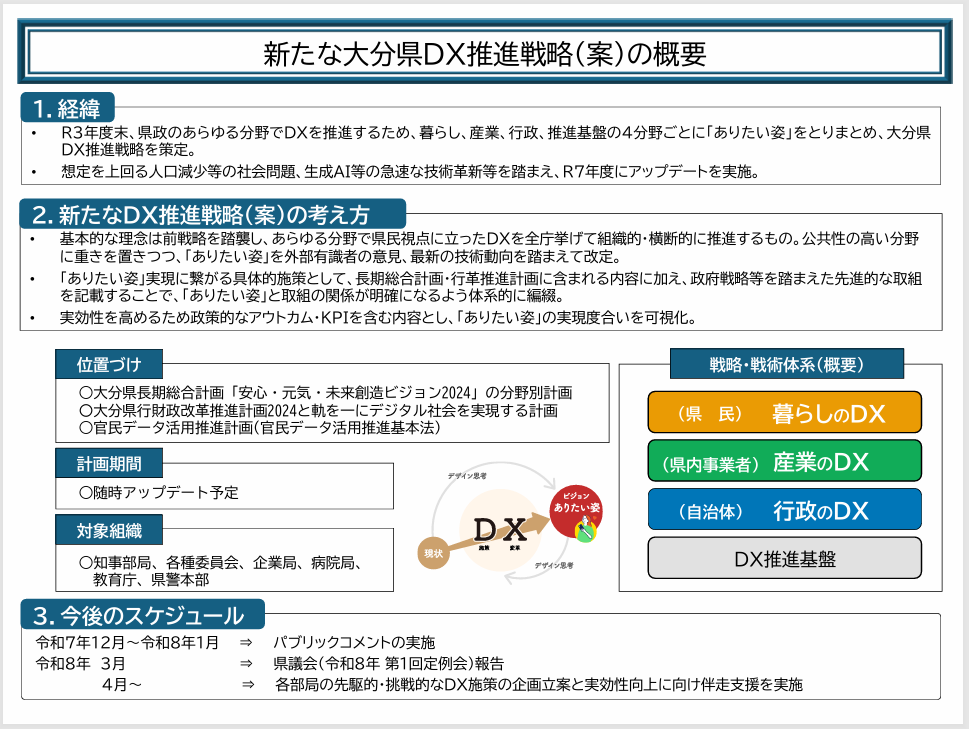Select the central DX circle in diagram
Image resolution: width=969 pixels, height=729 pixels.
coord(499,530)
